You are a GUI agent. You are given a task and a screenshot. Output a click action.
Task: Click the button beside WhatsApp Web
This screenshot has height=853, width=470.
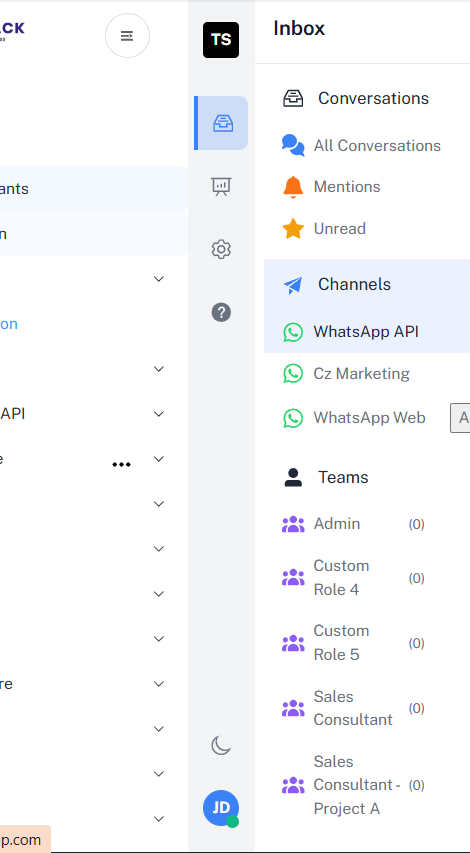coord(460,418)
